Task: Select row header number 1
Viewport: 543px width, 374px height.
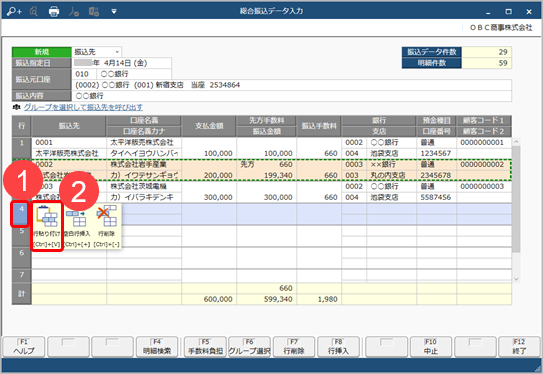Action: pyautogui.click(x=21, y=148)
